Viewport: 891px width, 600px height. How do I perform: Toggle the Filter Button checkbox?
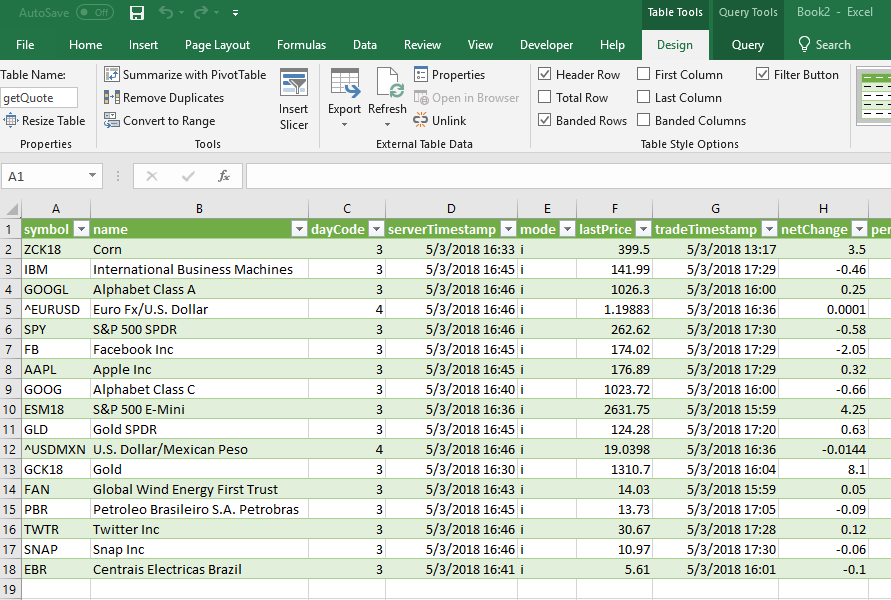763,74
